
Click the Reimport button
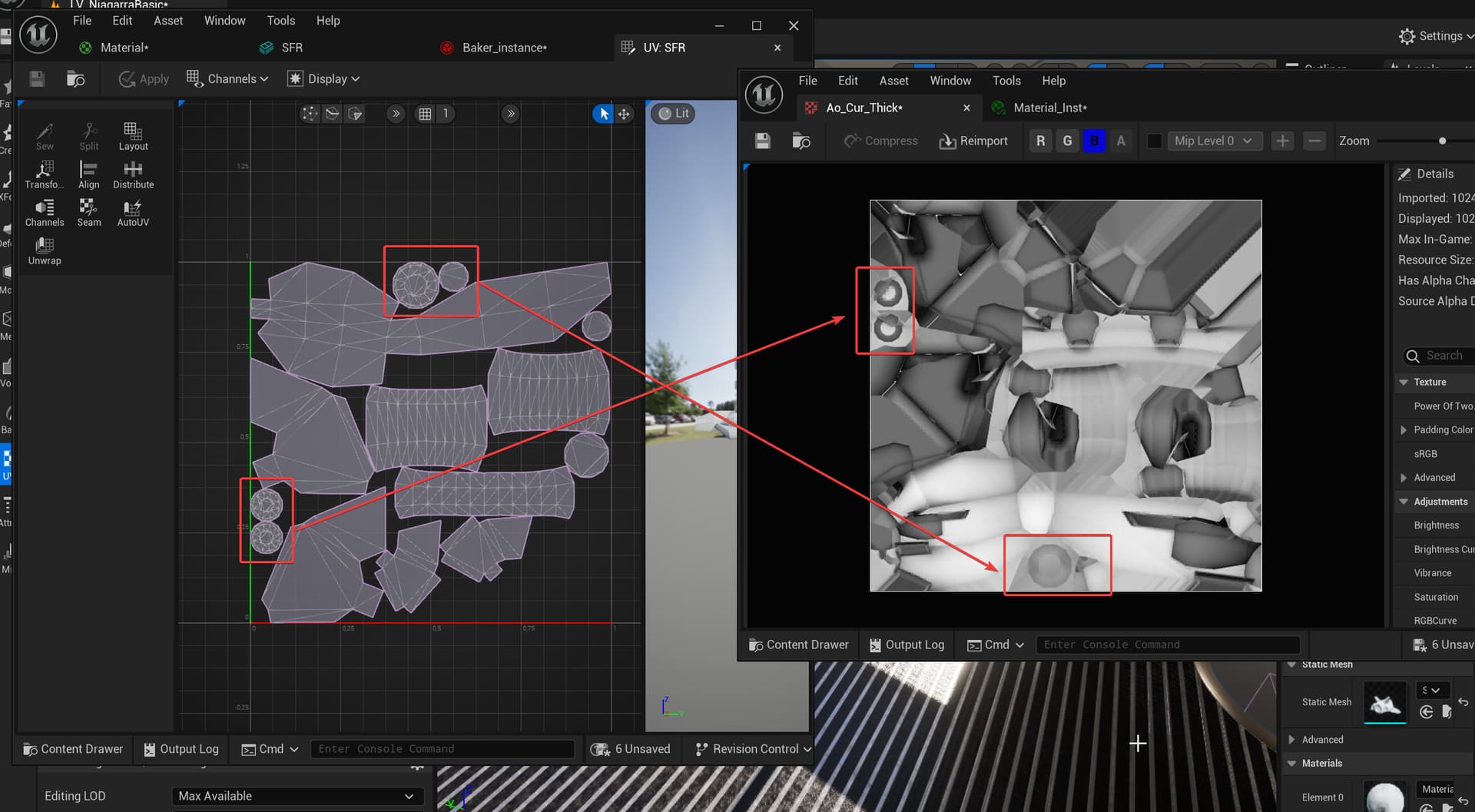coord(973,141)
